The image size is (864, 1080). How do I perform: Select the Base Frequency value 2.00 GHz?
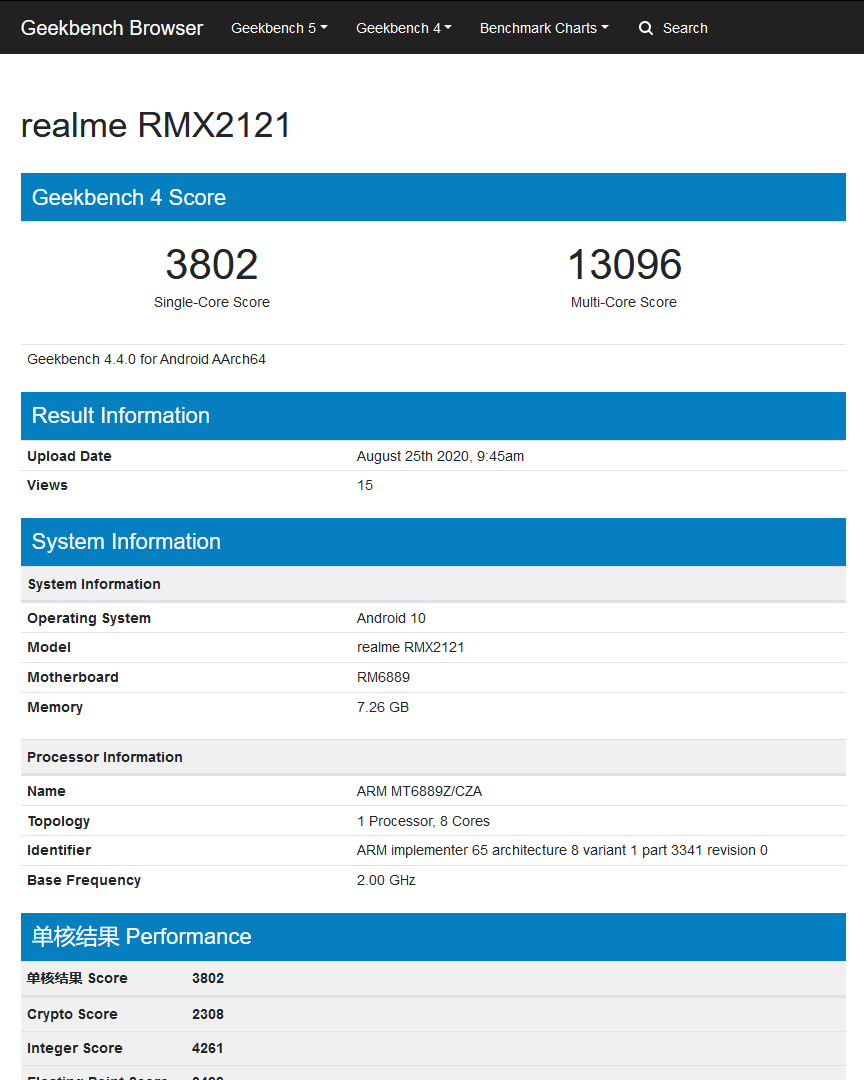386,880
